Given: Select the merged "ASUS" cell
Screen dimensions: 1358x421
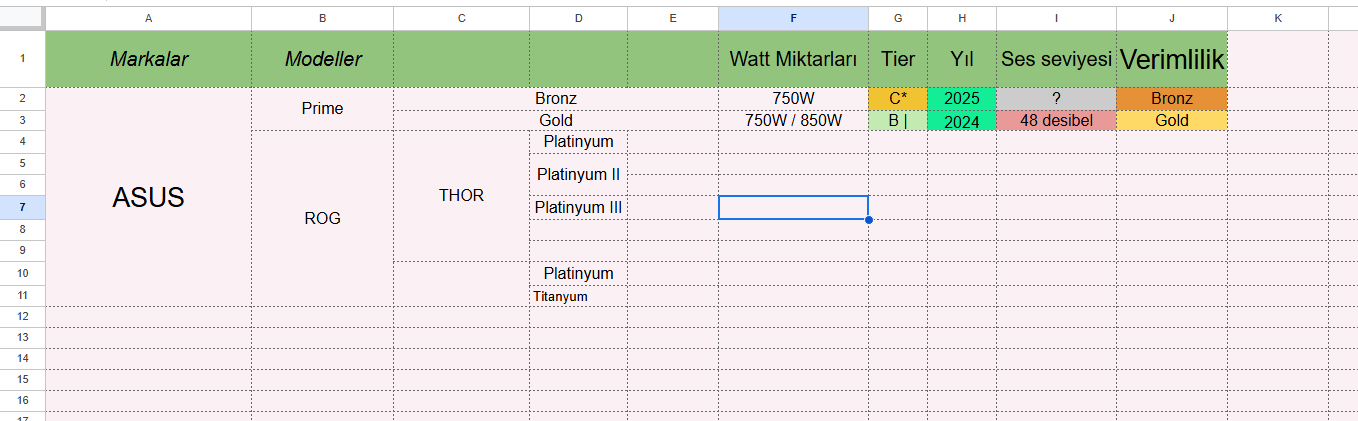Looking at the screenshot, I should coord(149,197).
